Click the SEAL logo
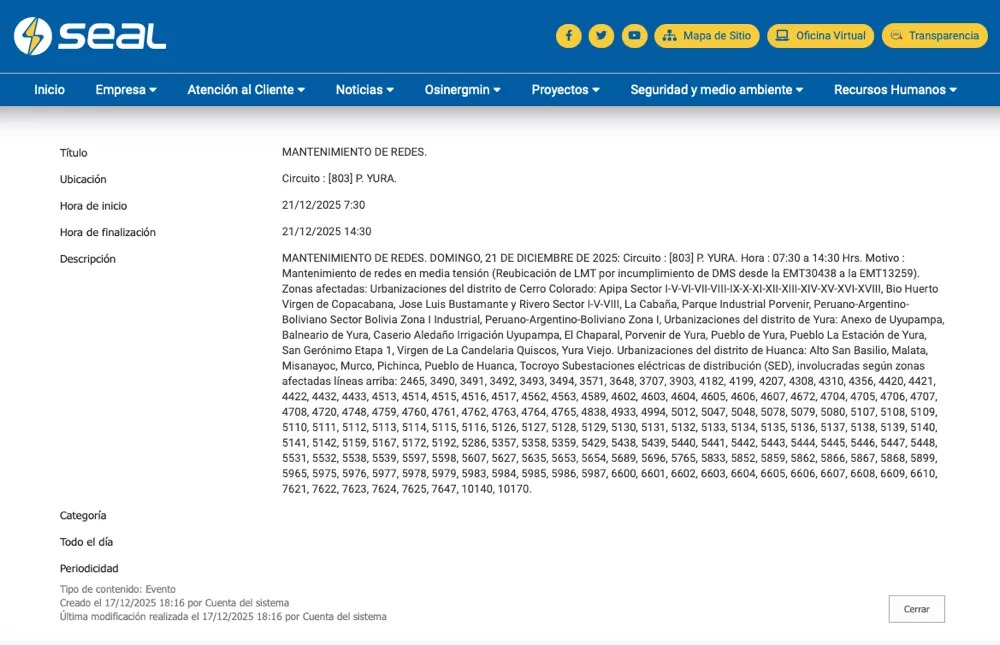The width and height of the screenshot is (1000, 645). pyautogui.click(x=90, y=36)
